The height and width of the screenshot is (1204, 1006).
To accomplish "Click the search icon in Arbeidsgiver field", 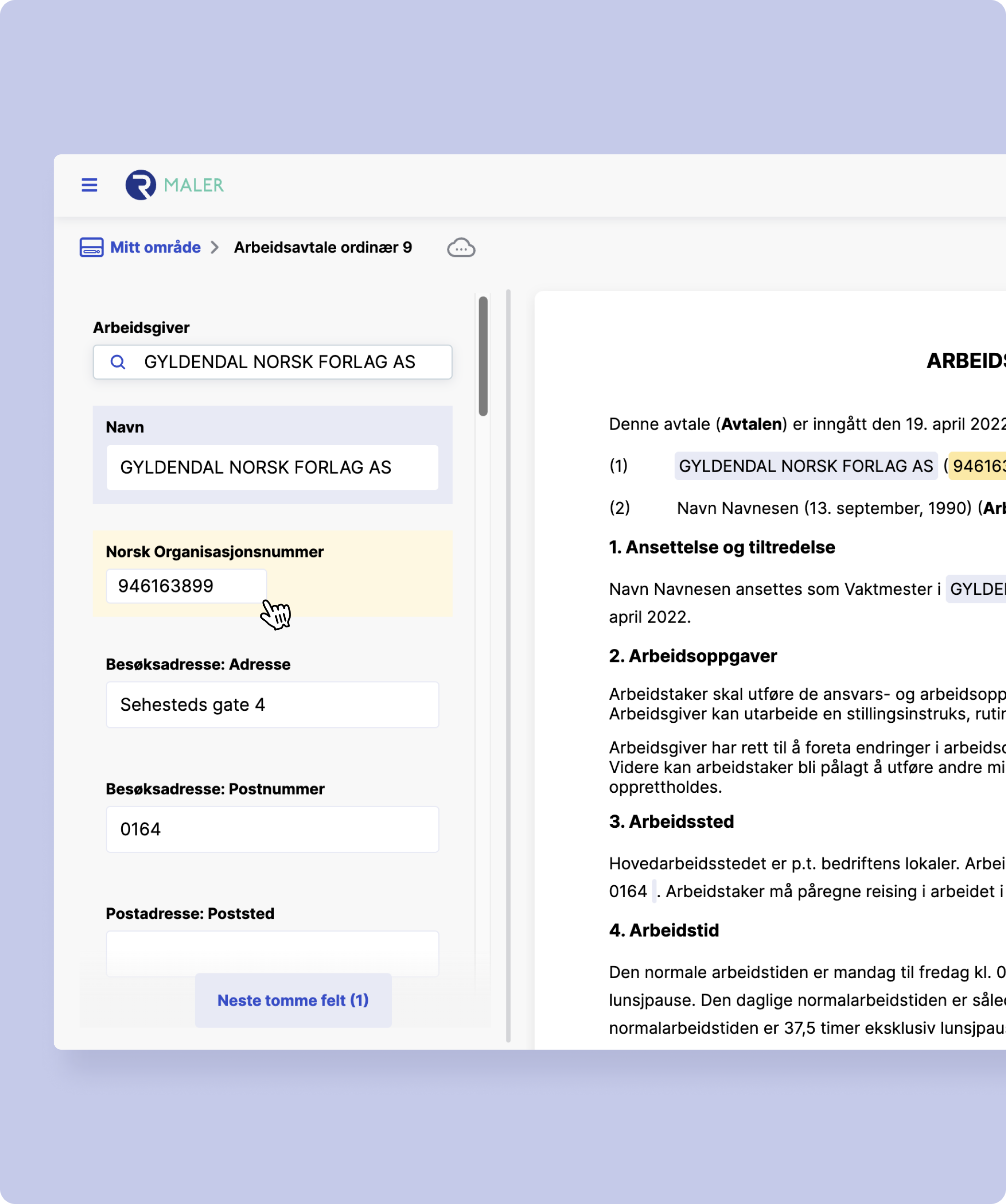I will coord(117,362).
